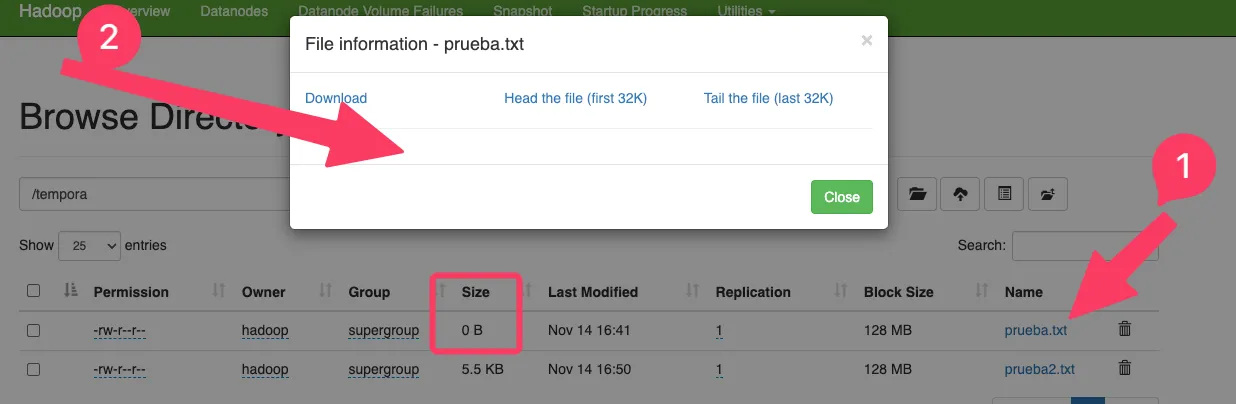Screen dimensions: 1236x404
Task: Sort by Block Size column arrows
Action: (982, 291)
